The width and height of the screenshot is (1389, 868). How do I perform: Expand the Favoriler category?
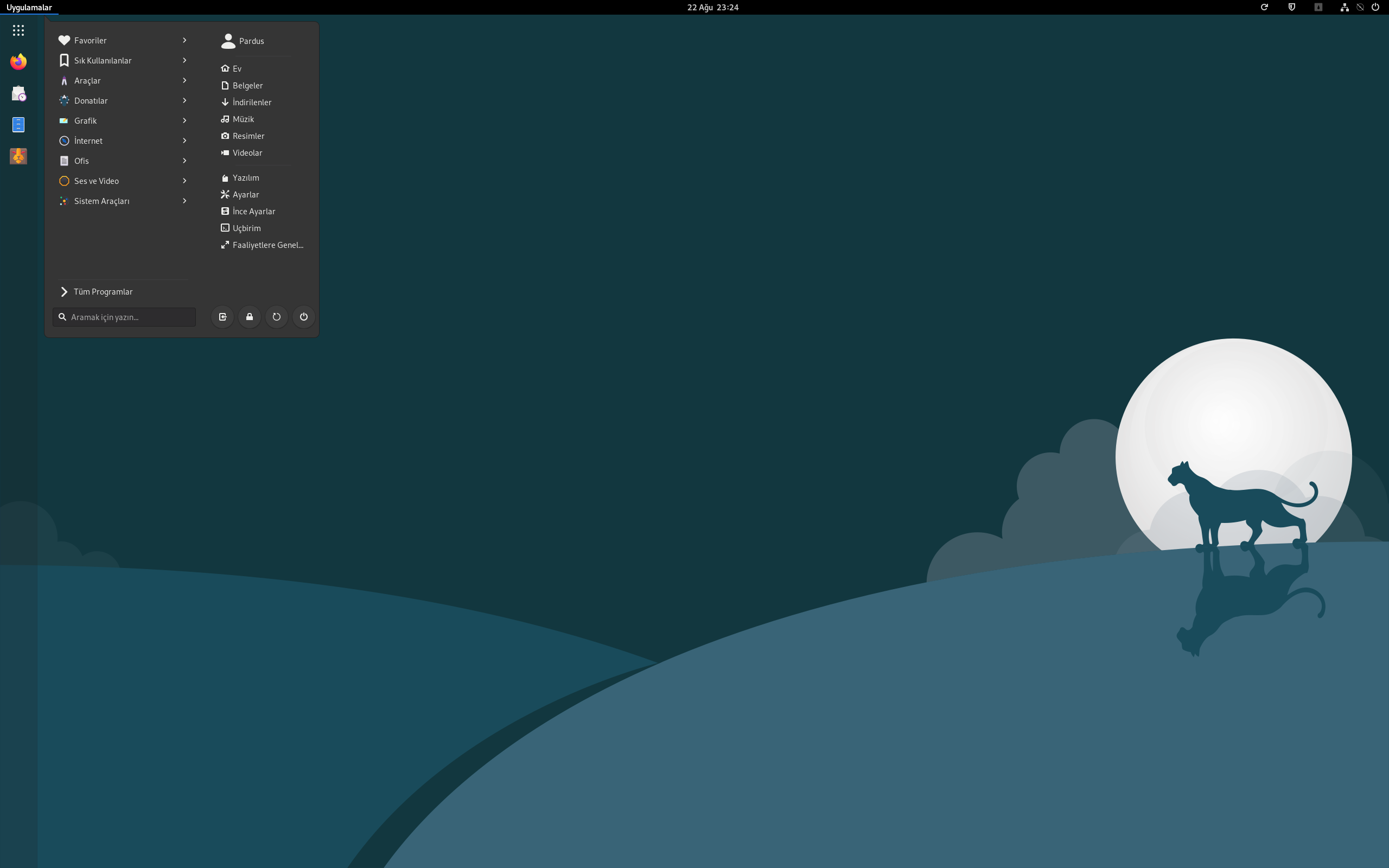tap(123, 40)
